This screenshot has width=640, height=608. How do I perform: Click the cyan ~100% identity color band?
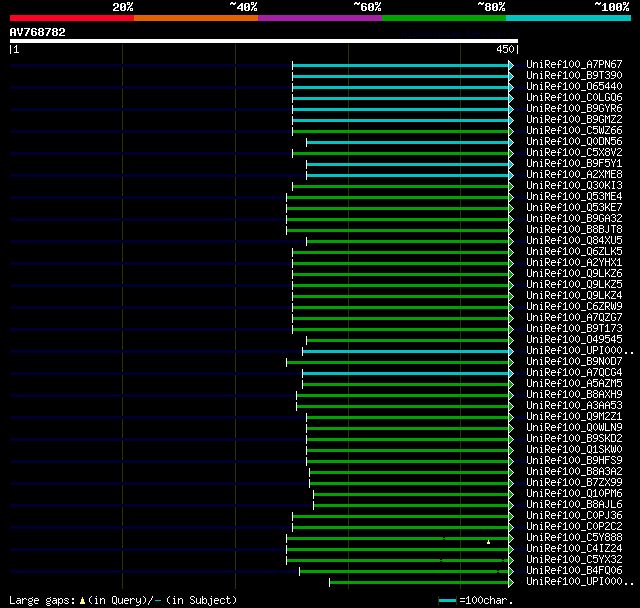[567, 17]
